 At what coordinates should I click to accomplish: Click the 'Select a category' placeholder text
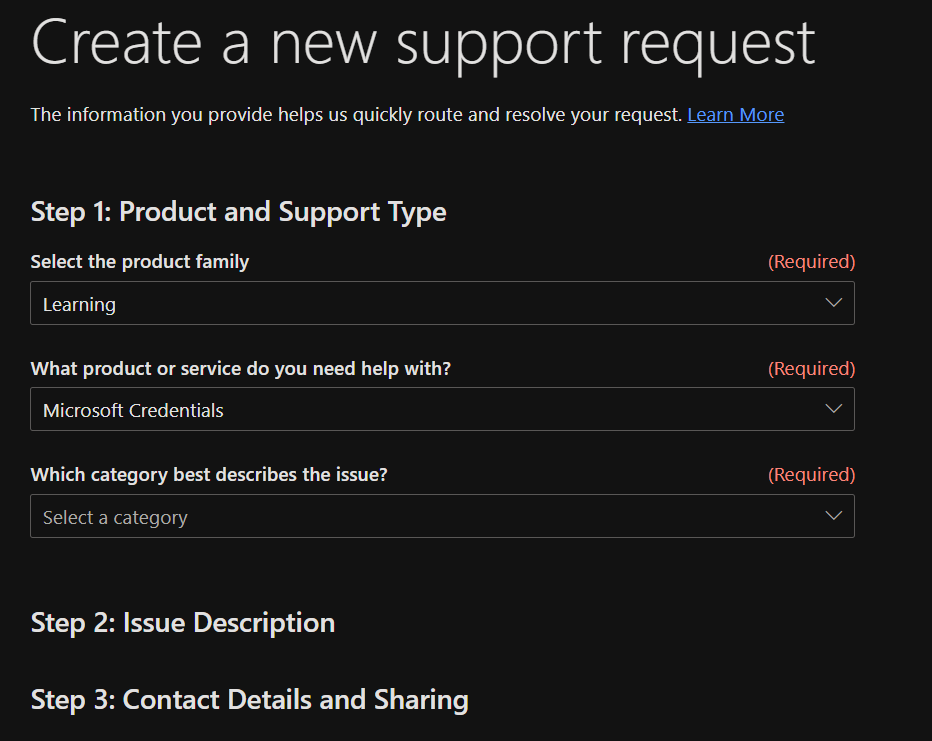pyautogui.click(x=115, y=518)
